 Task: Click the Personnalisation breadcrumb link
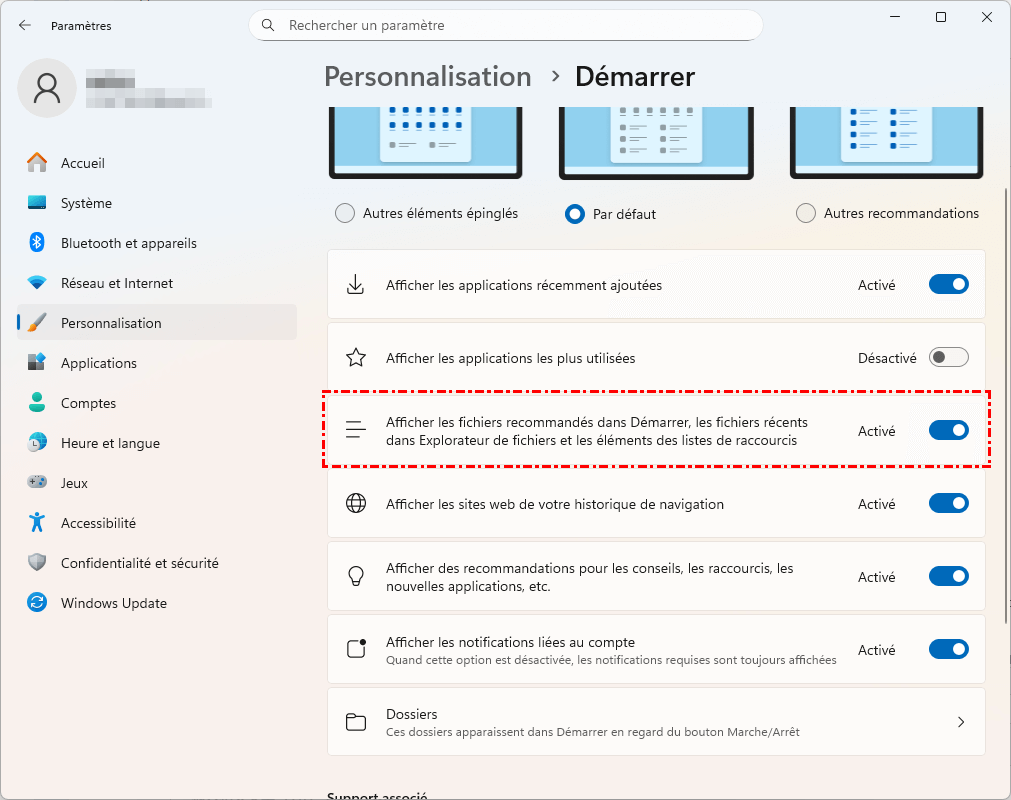click(x=428, y=77)
